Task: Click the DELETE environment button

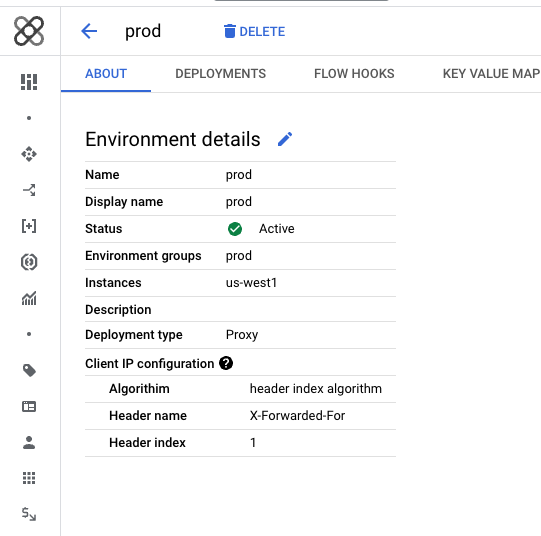Action: [x=254, y=31]
